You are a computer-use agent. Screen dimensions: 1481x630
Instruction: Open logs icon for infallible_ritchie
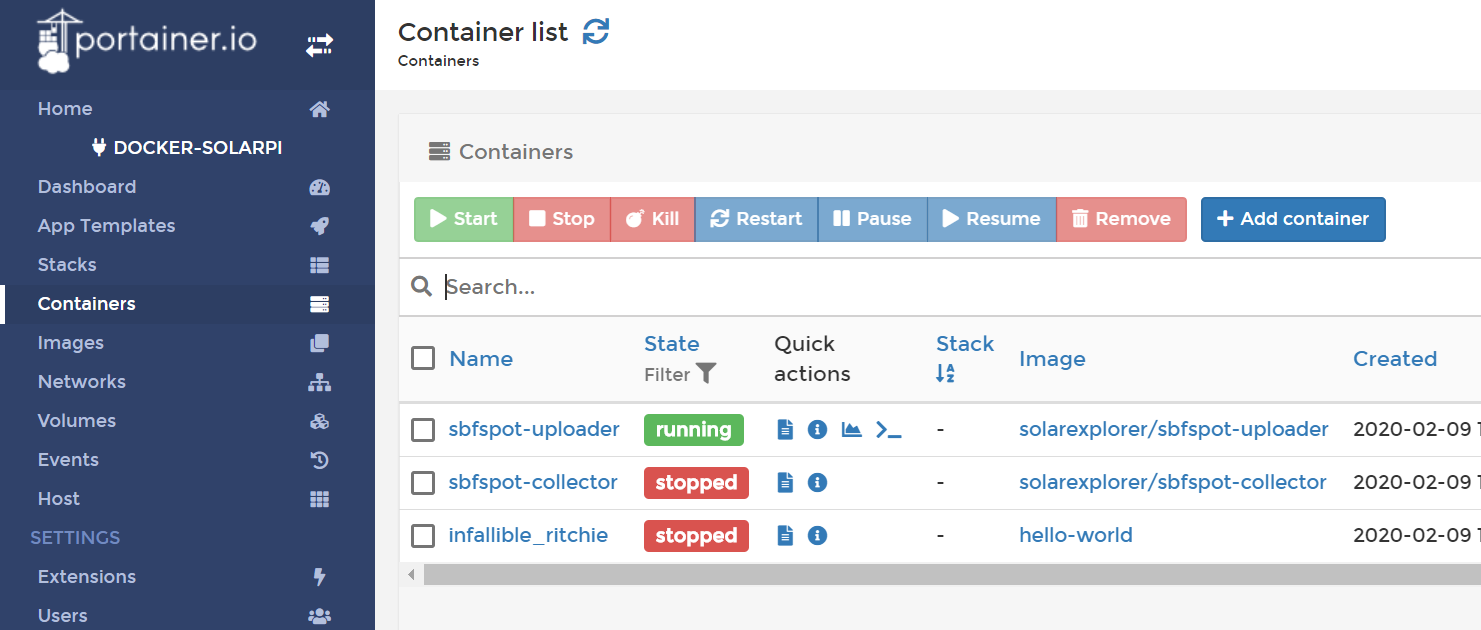[x=785, y=536]
